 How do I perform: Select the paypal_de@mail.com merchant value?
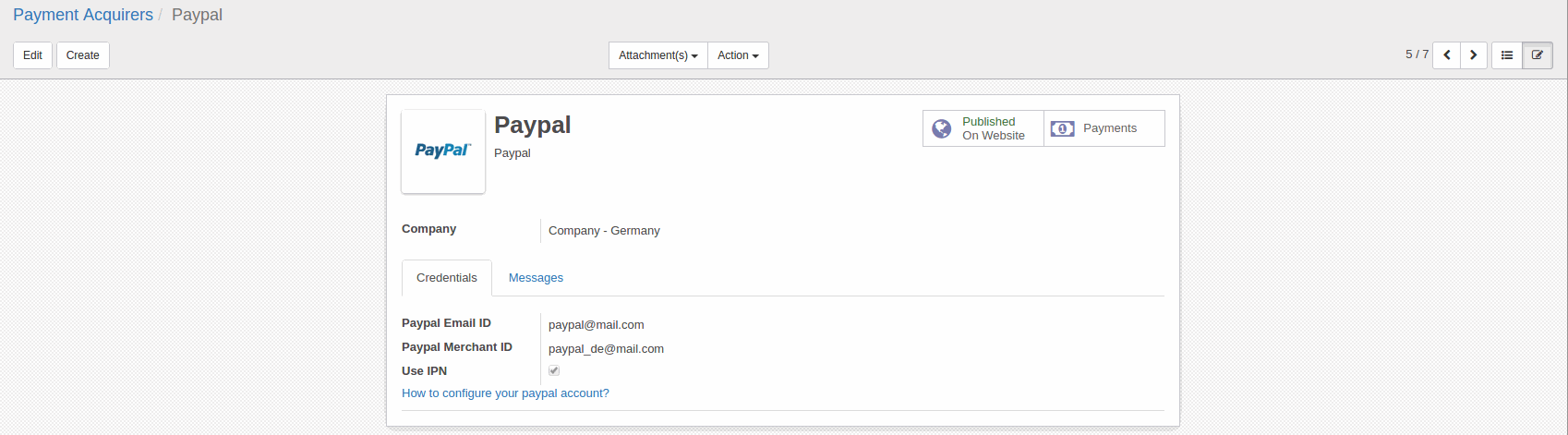(x=606, y=349)
